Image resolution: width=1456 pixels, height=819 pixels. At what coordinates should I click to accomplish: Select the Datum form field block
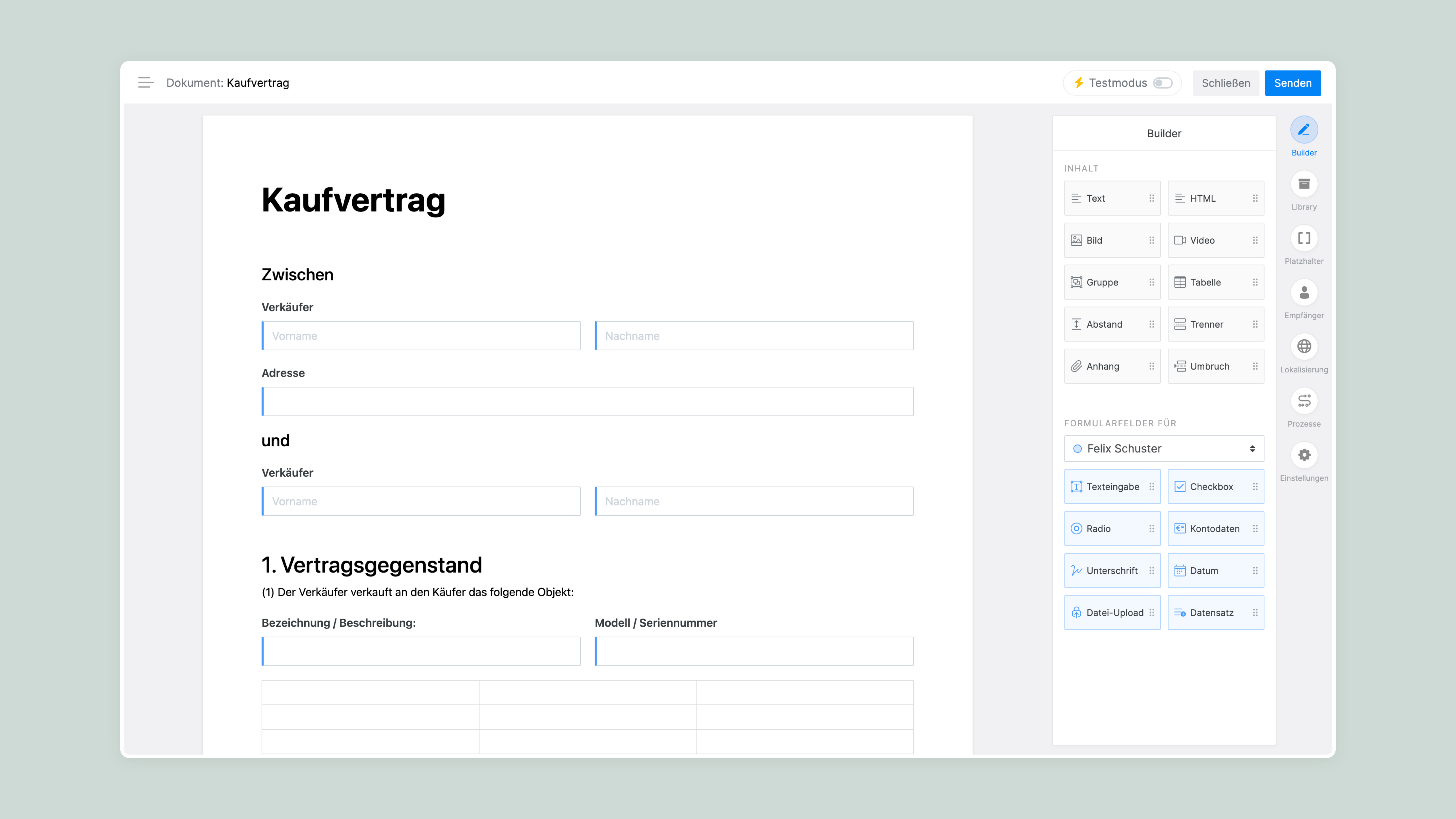(x=1215, y=570)
